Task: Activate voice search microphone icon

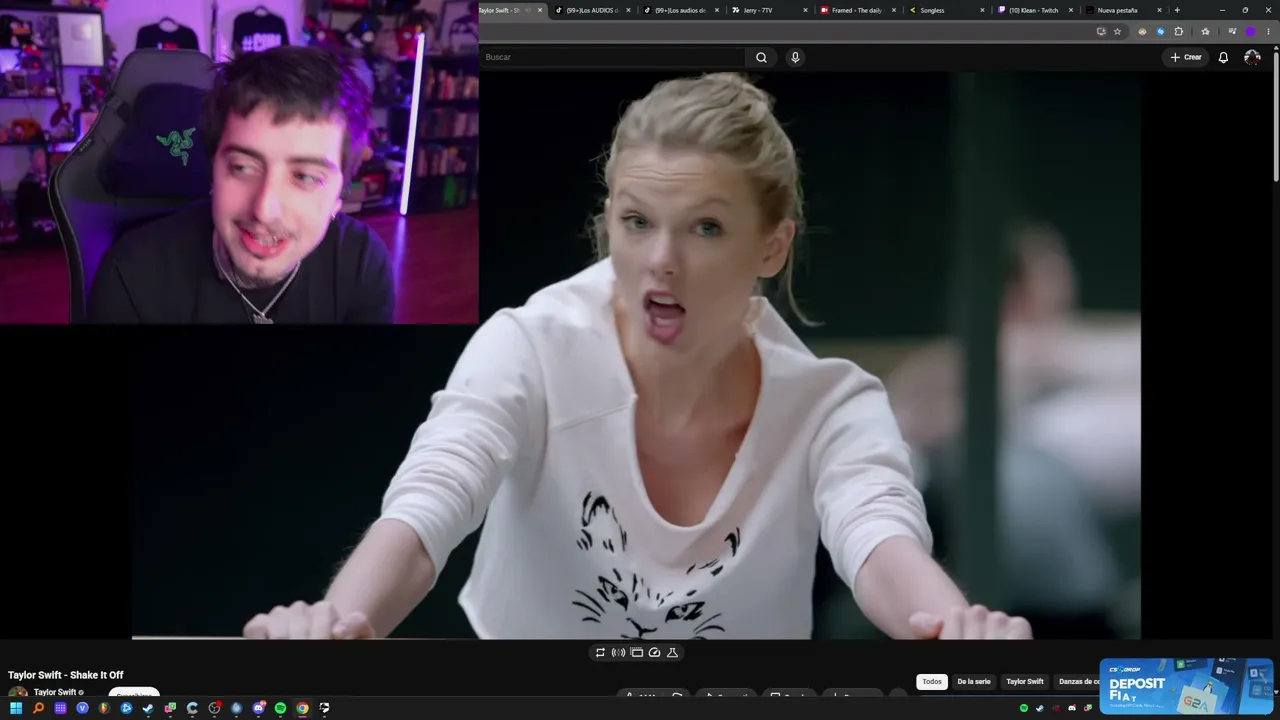Action: coord(795,57)
